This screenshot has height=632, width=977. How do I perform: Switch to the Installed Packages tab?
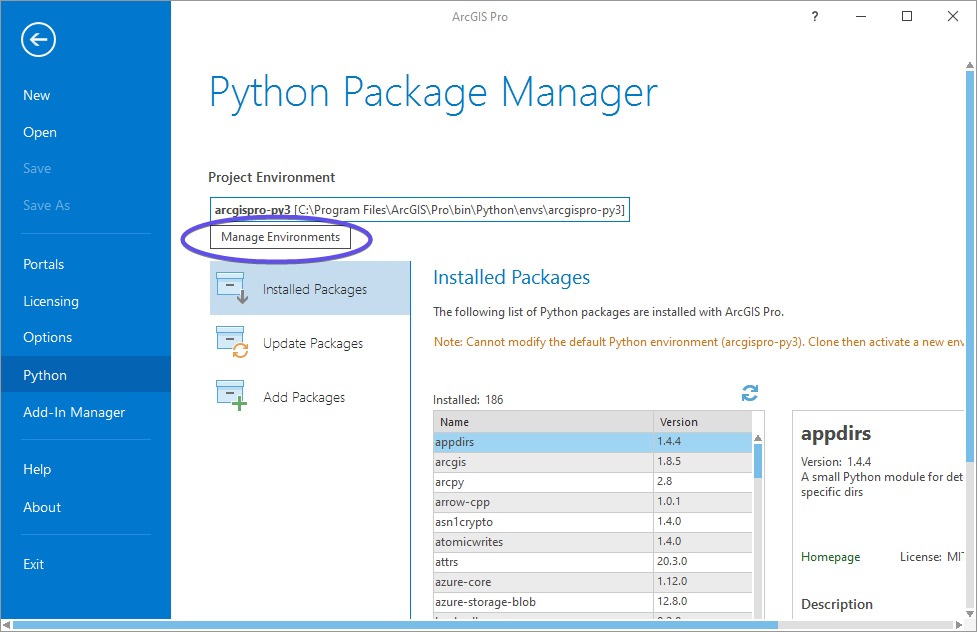click(x=310, y=289)
